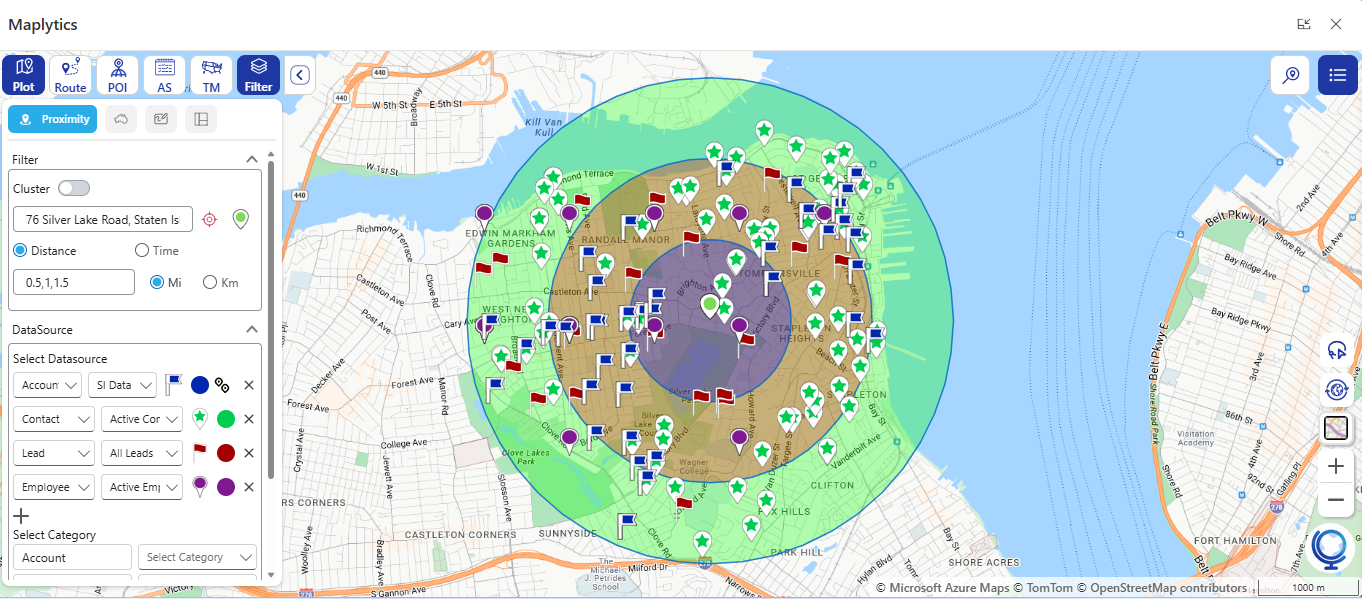Remove the Lead datasource row
This screenshot has height=599, width=1362.
pyautogui.click(x=249, y=453)
